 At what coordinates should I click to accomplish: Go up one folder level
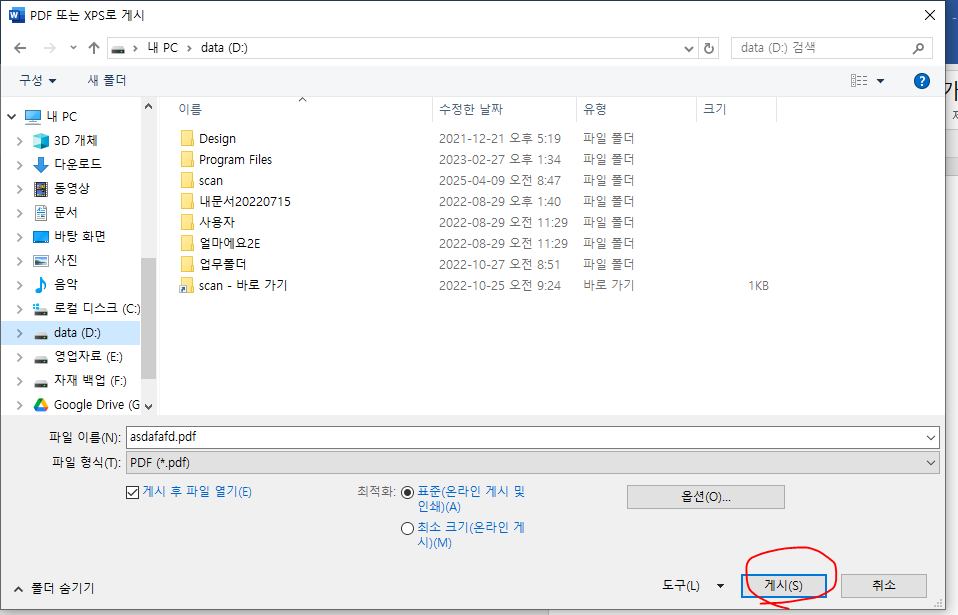coord(93,48)
